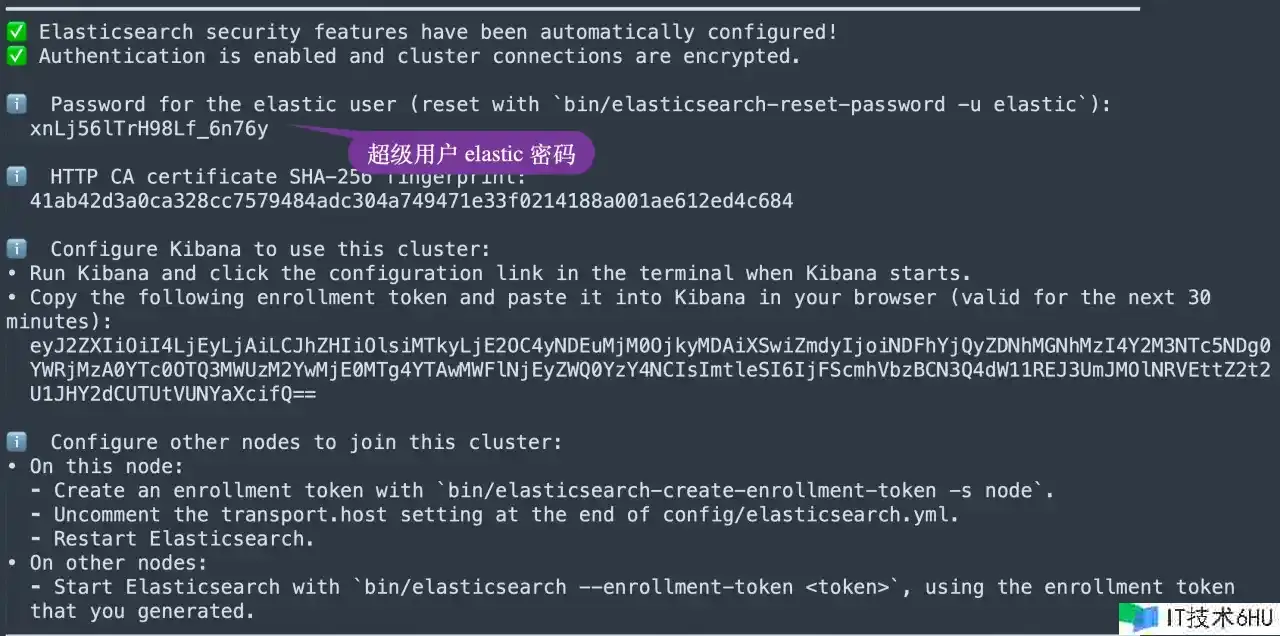Click the first line of the enrollment token

click(x=650, y=346)
